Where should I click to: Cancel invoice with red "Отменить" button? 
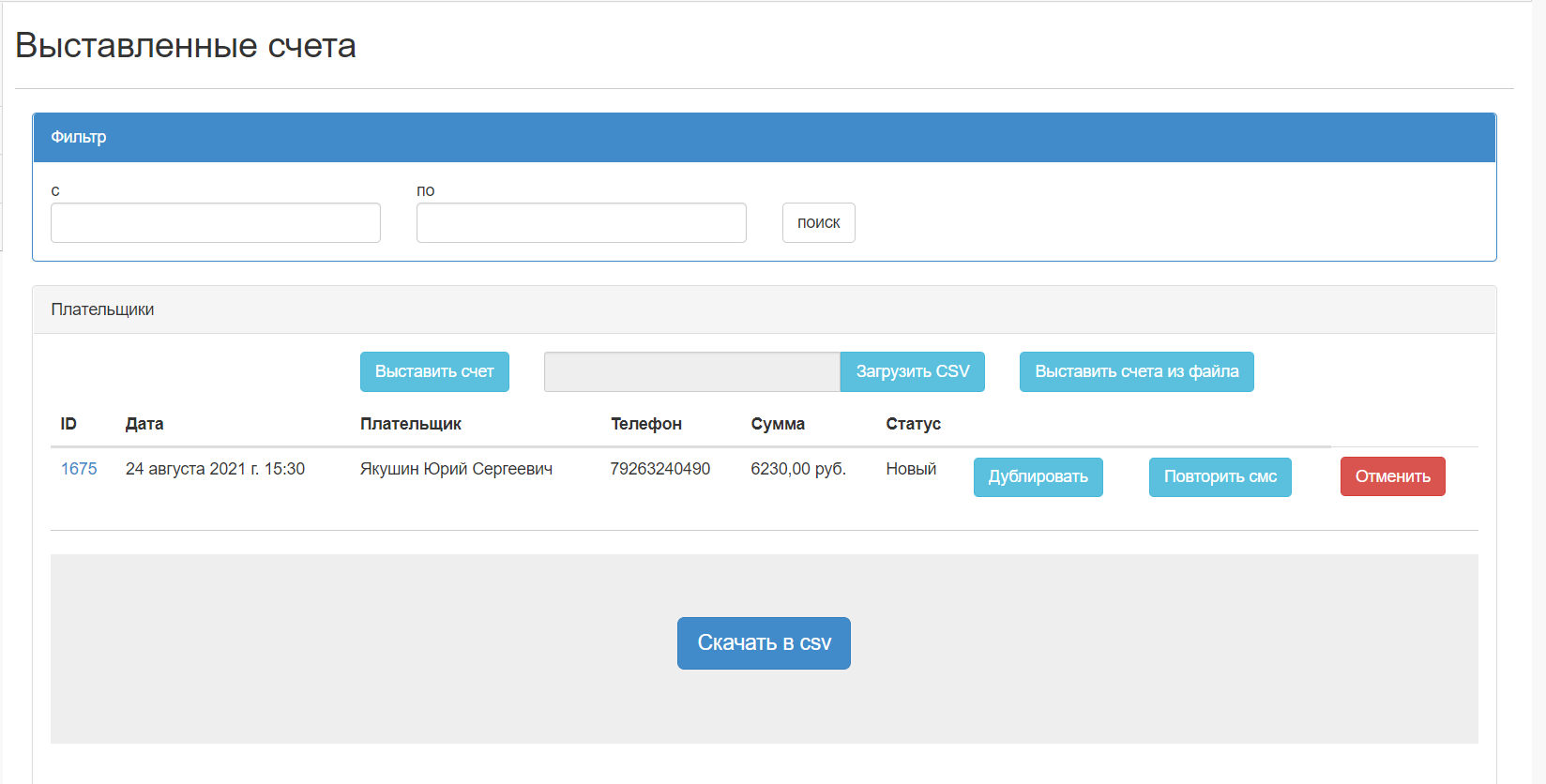click(1392, 476)
